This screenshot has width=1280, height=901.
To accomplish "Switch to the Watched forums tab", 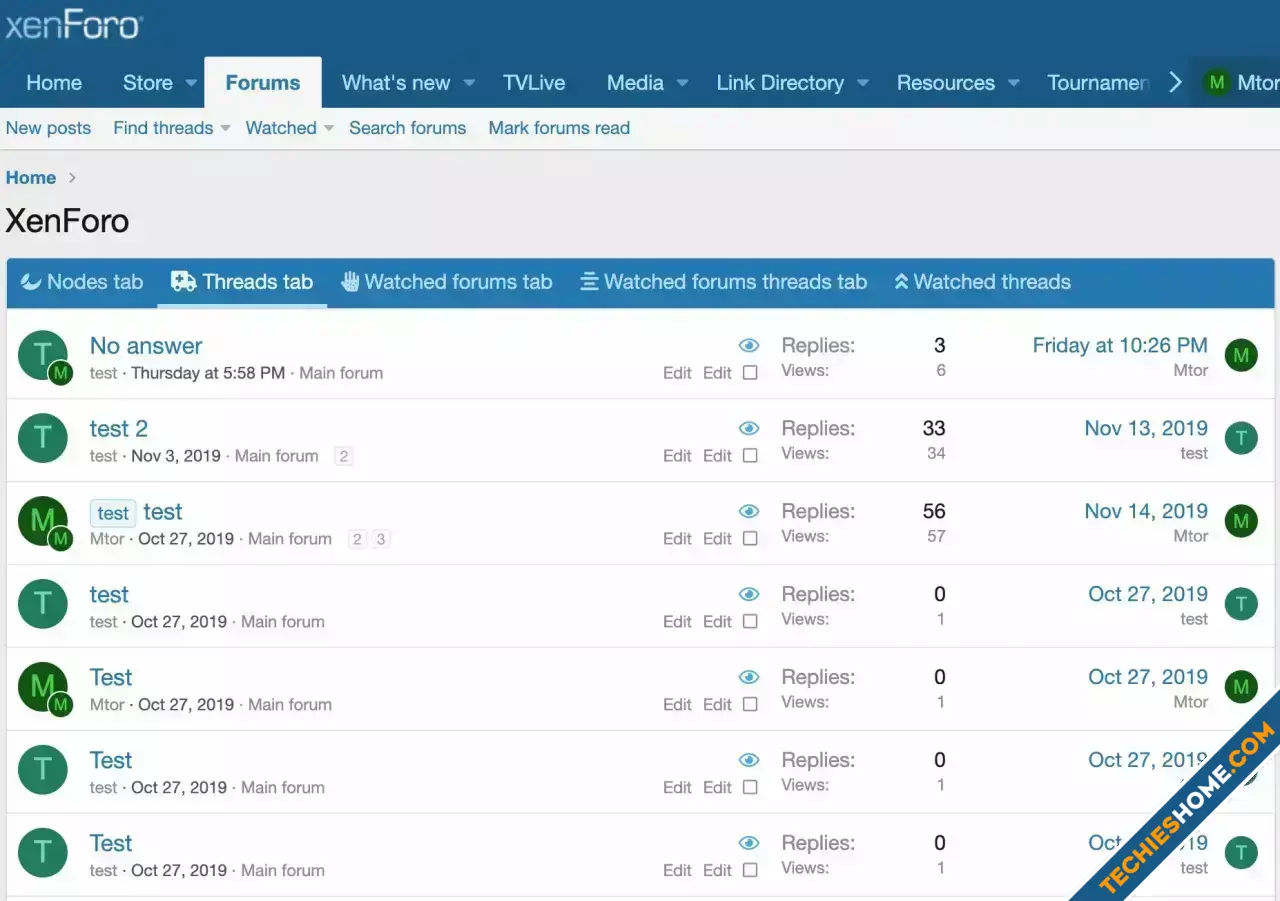I will [x=446, y=282].
